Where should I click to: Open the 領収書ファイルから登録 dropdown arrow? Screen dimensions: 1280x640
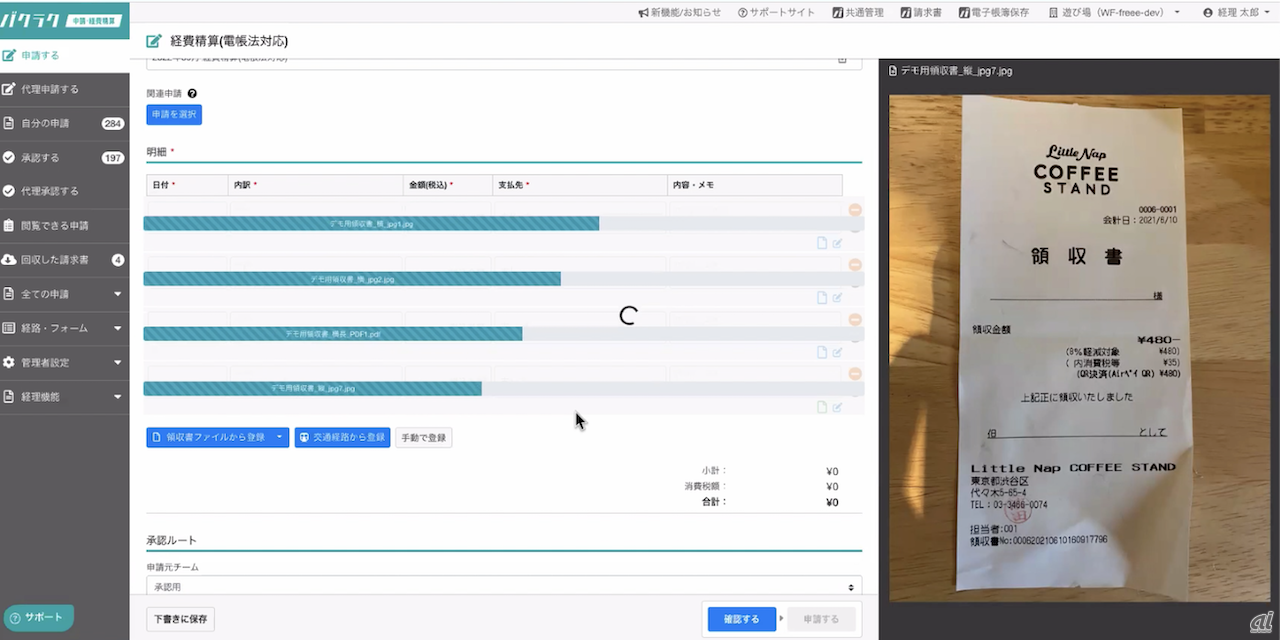click(279, 437)
